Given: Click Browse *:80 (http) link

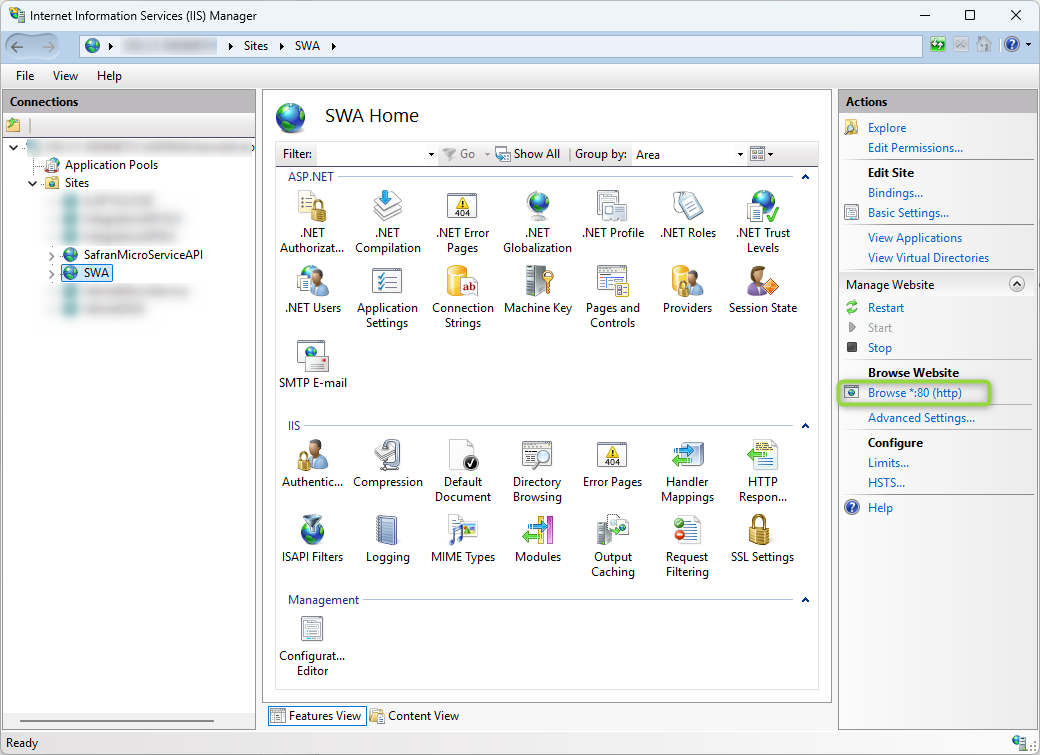Looking at the screenshot, I should [915, 393].
